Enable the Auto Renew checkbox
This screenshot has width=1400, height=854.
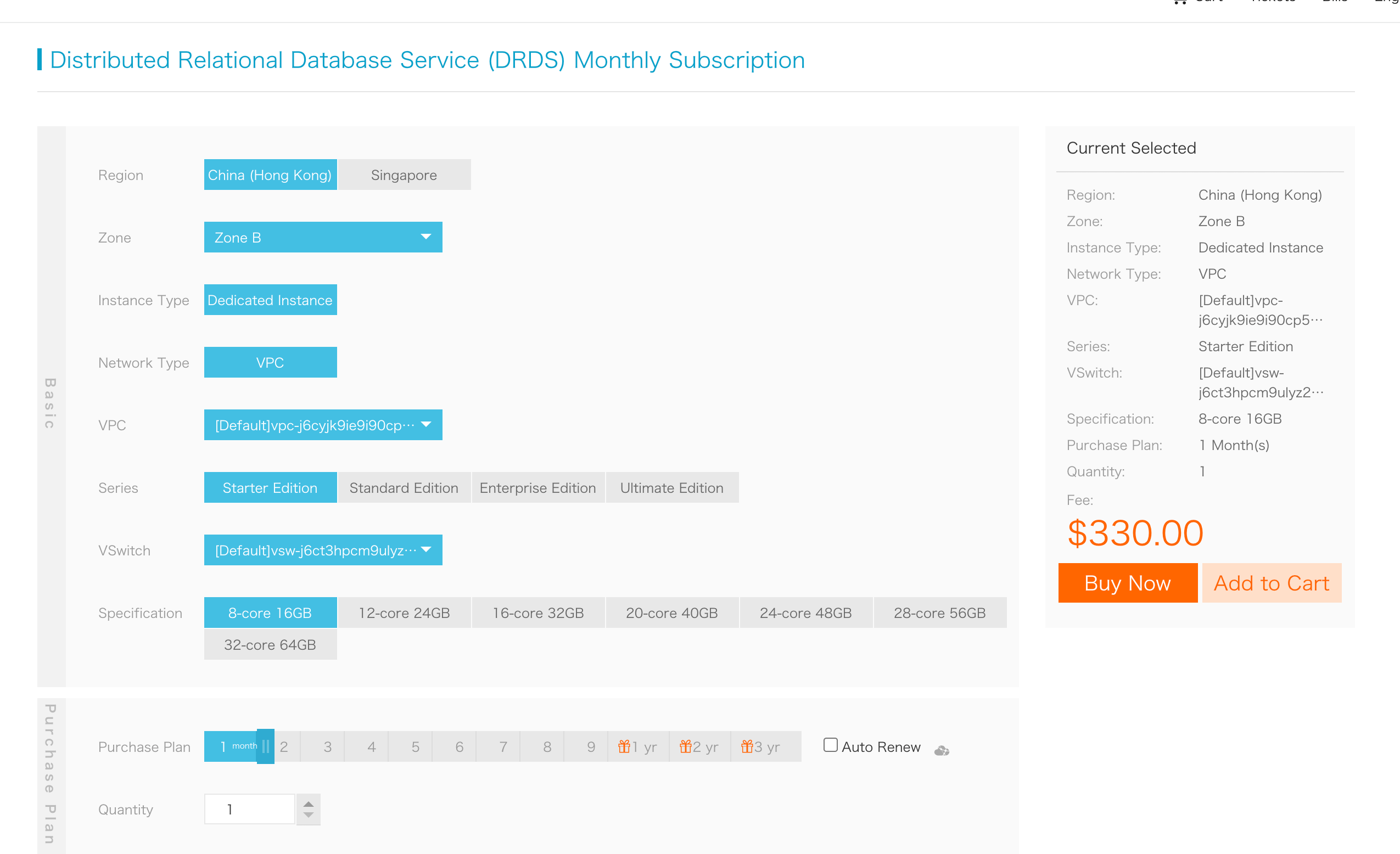[831, 744]
